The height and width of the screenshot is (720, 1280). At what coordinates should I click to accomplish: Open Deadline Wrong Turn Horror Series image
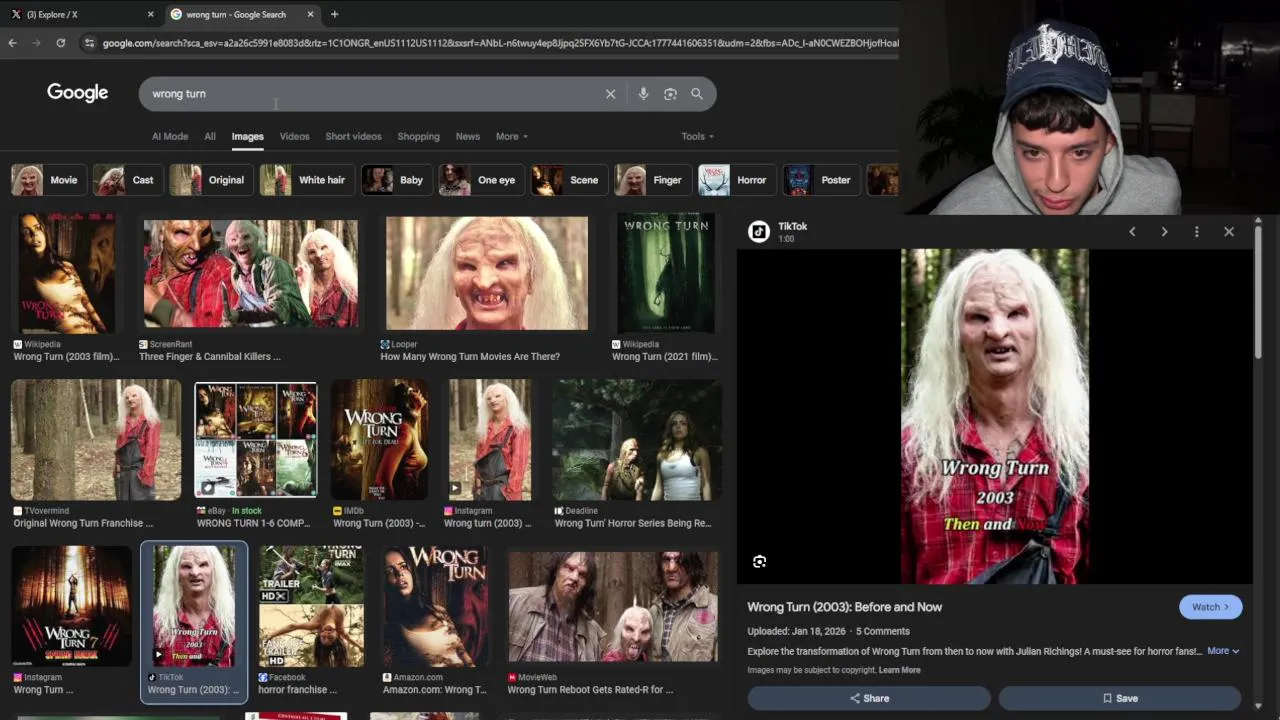637,440
